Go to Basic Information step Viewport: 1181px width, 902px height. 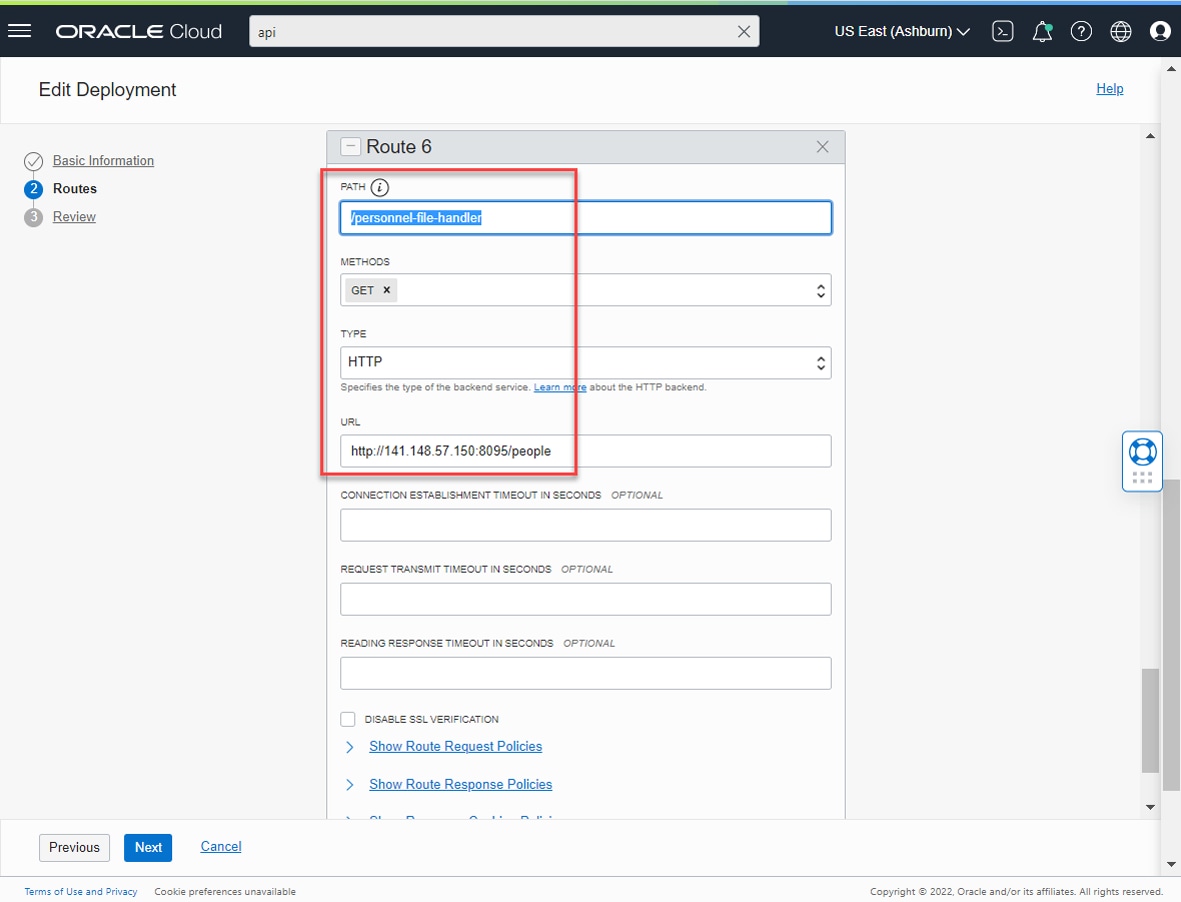tap(103, 161)
